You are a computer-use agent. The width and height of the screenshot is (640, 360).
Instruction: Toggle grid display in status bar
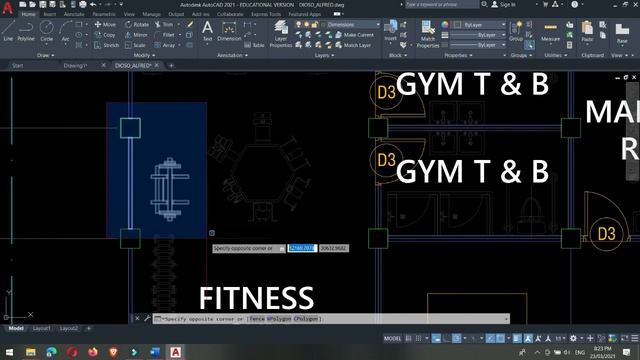(408, 338)
